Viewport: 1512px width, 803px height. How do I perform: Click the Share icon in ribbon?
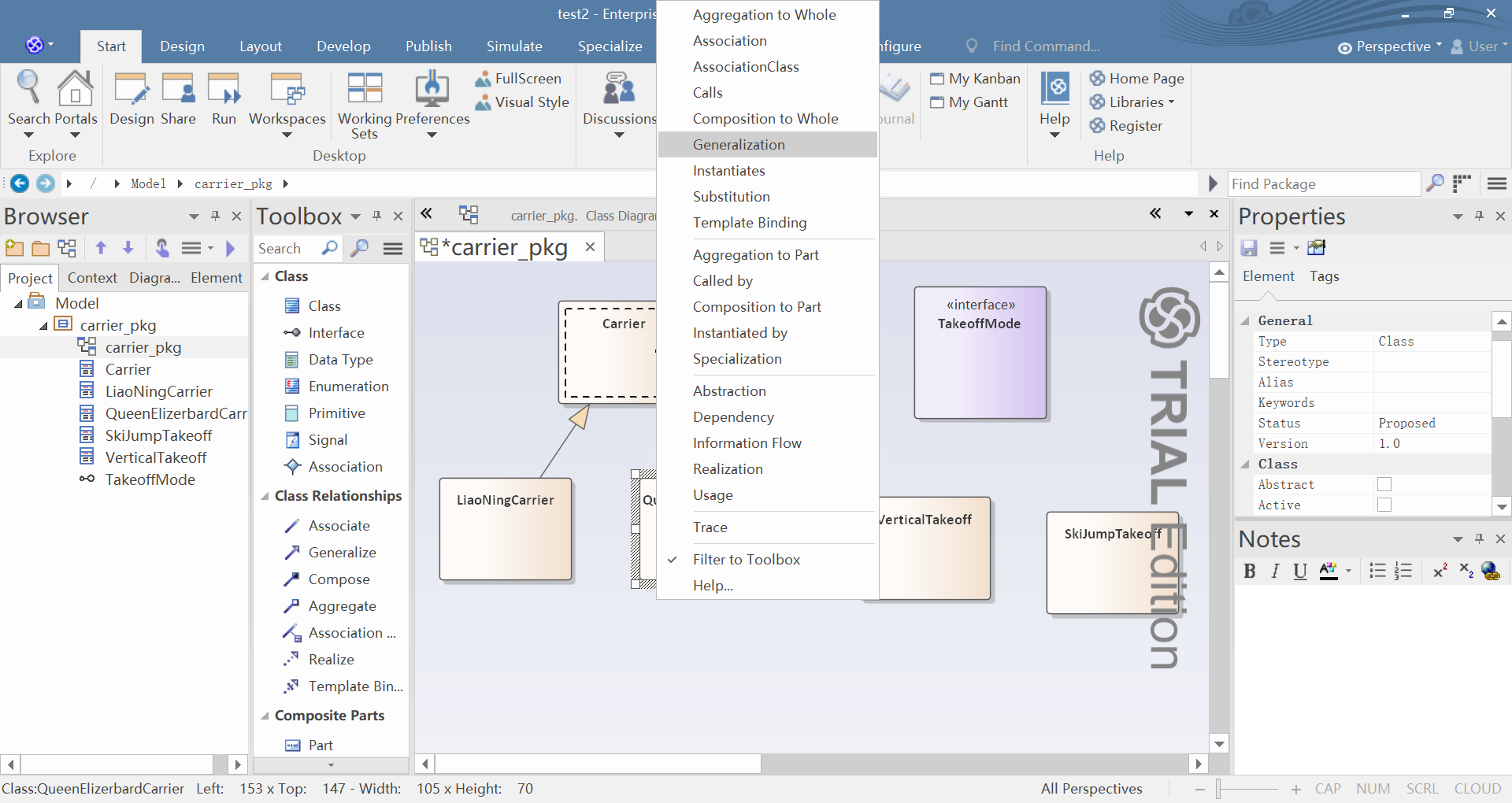point(178,98)
